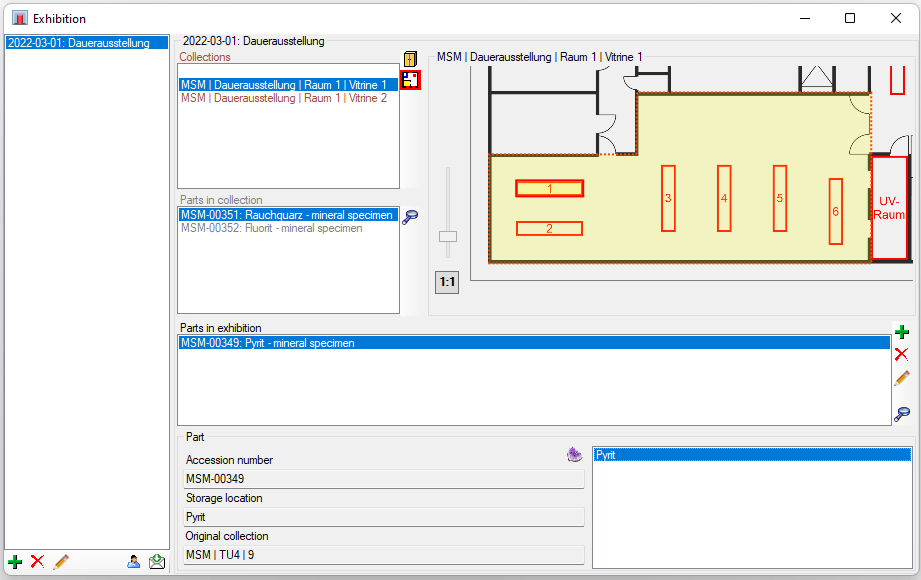Click vitrine 2 on the floor plan
This screenshot has height=580, width=921.
point(549,229)
